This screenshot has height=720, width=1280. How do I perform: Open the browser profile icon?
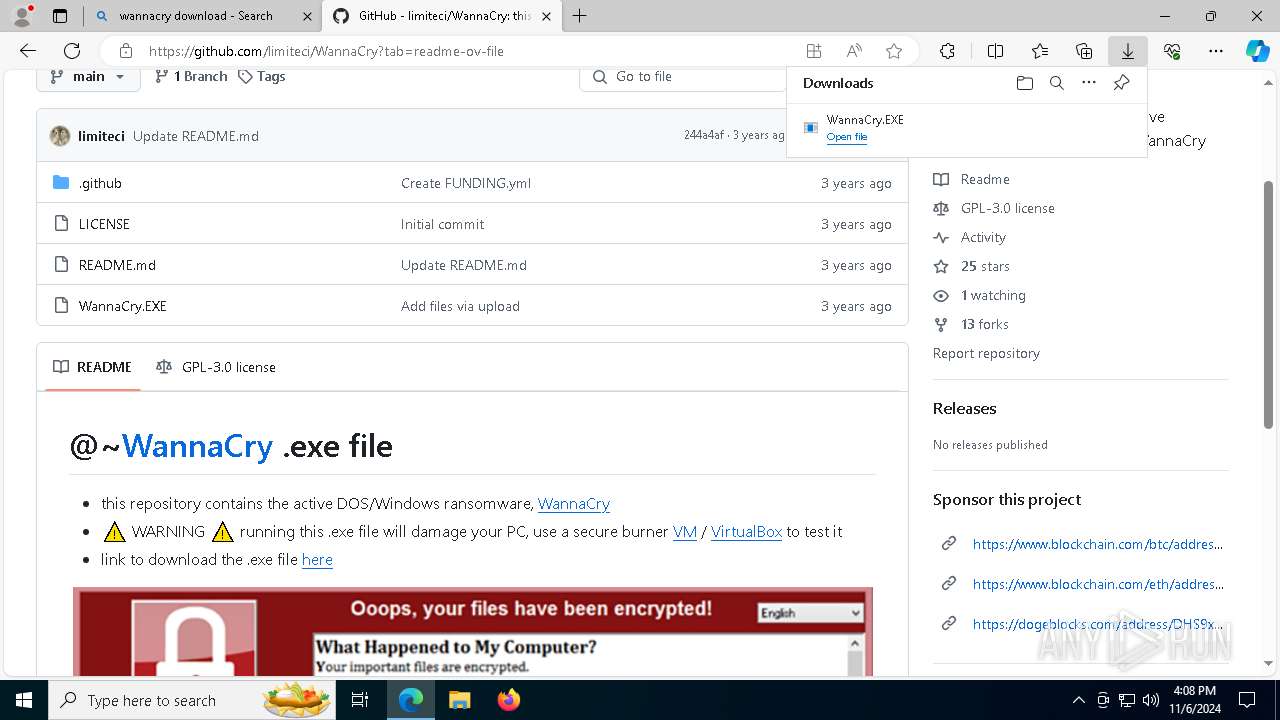(22, 16)
